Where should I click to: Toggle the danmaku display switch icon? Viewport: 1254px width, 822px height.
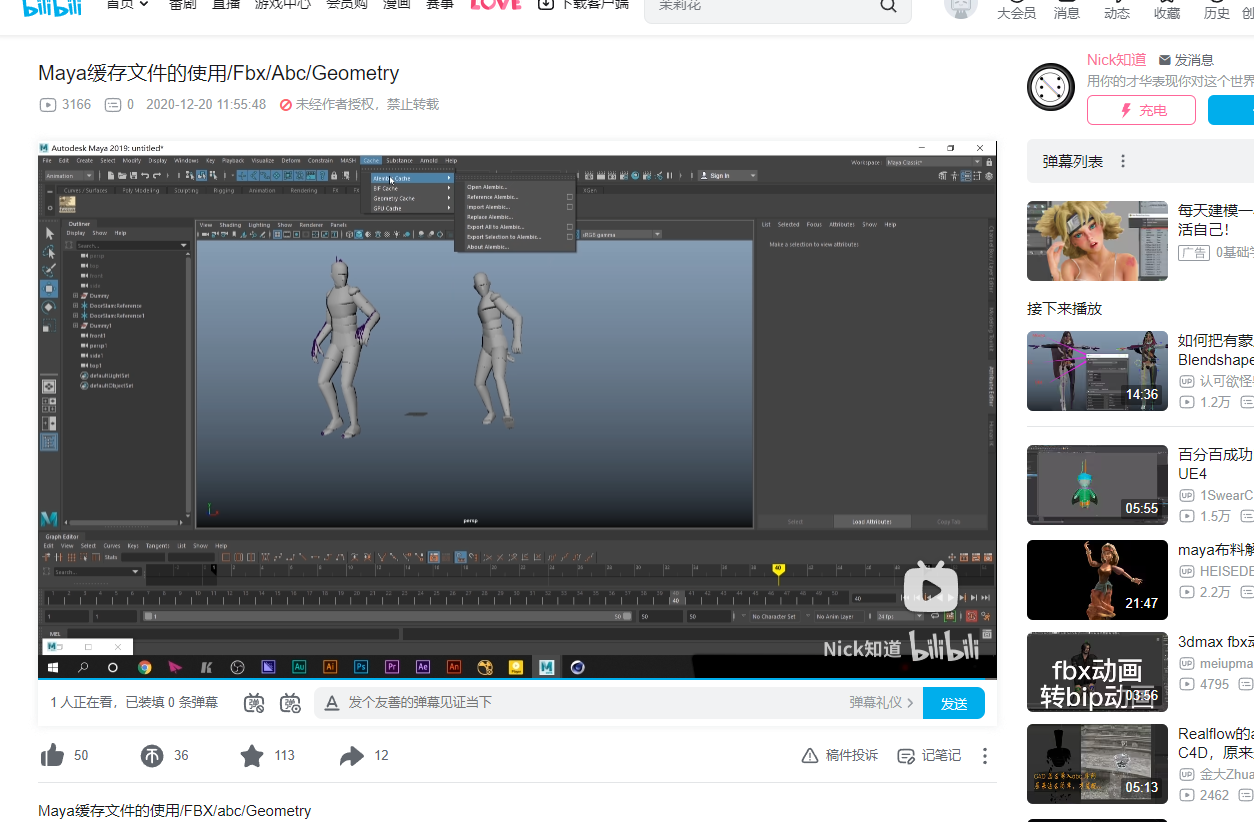click(x=255, y=702)
